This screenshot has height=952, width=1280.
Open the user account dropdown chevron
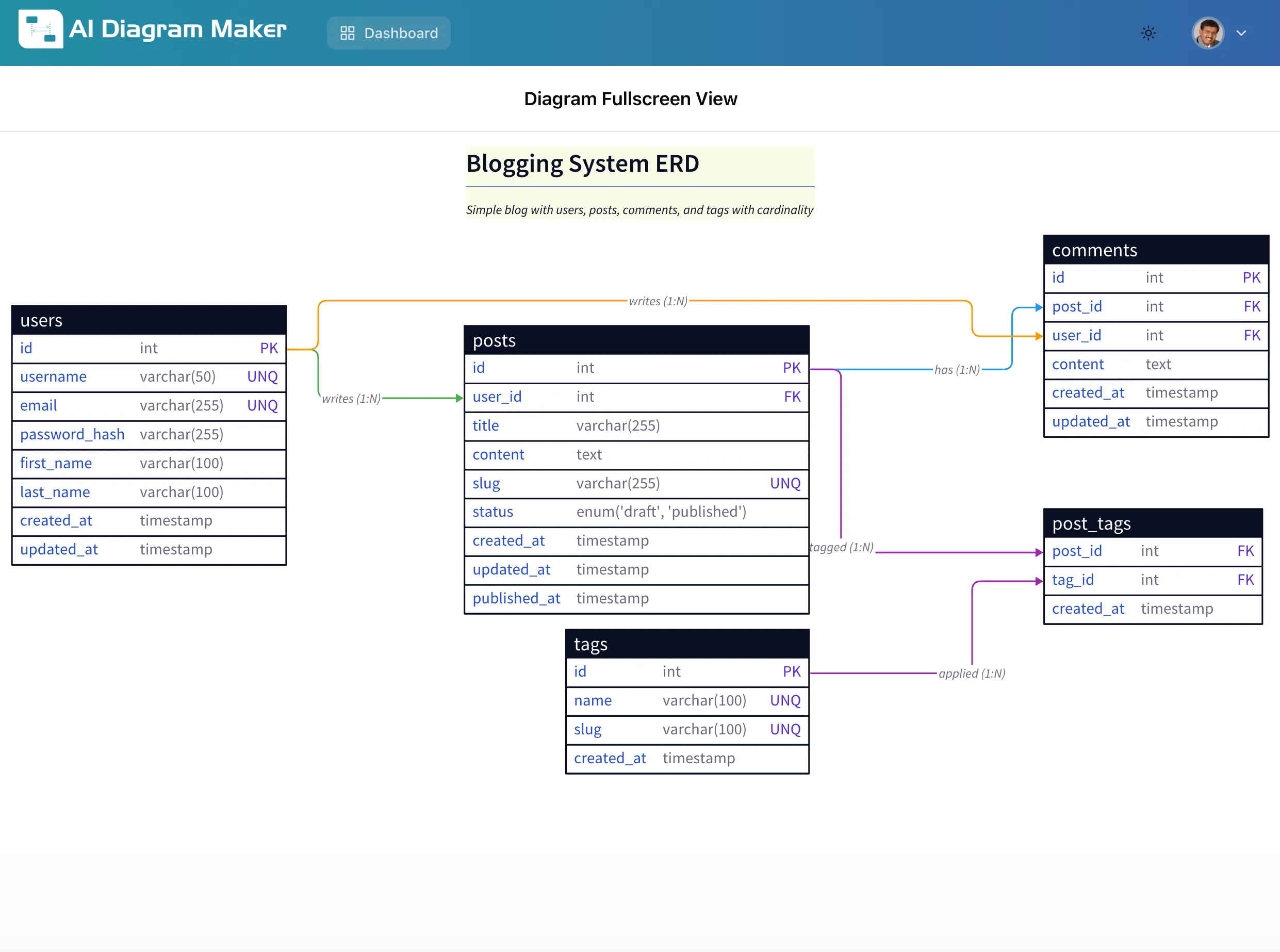tap(1241, 33)
